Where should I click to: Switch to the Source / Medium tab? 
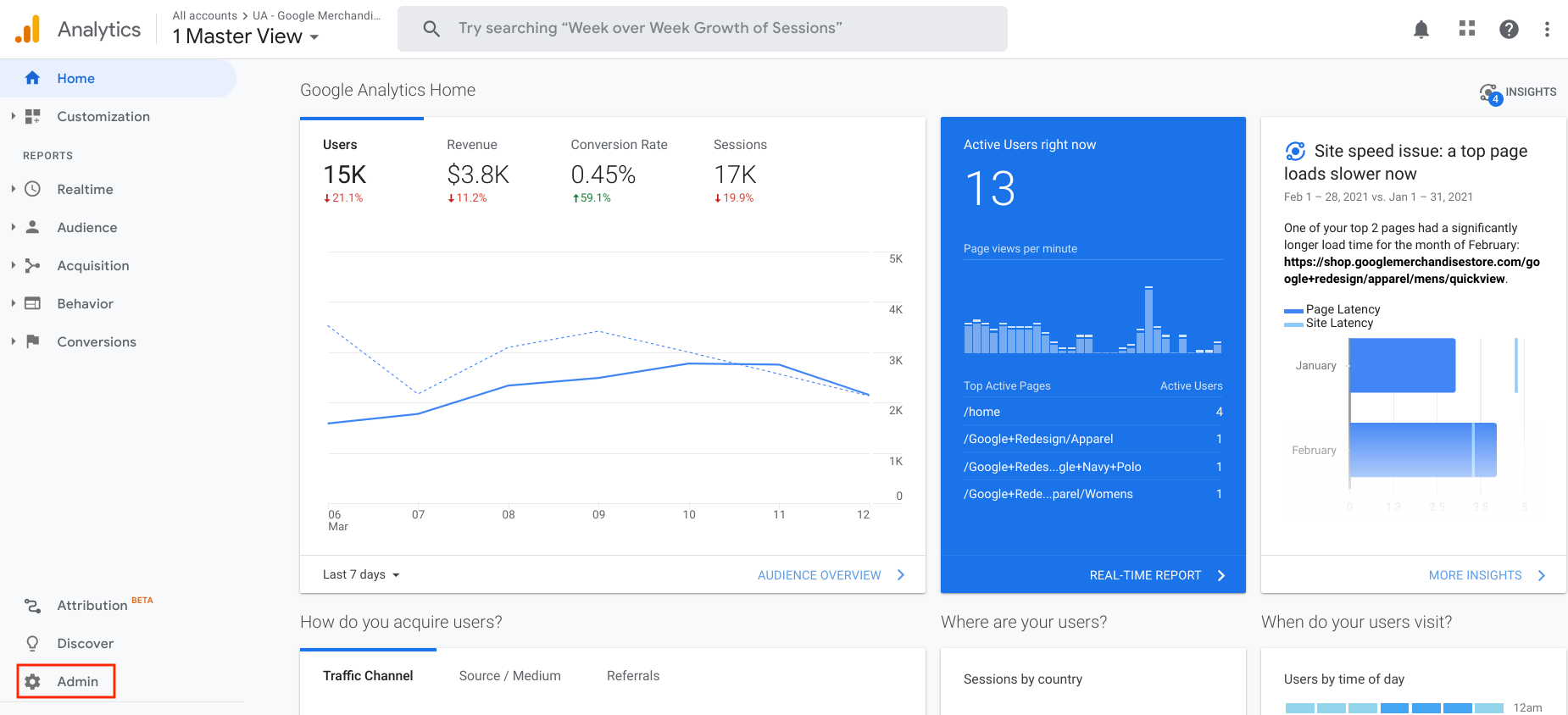(509, 675)
